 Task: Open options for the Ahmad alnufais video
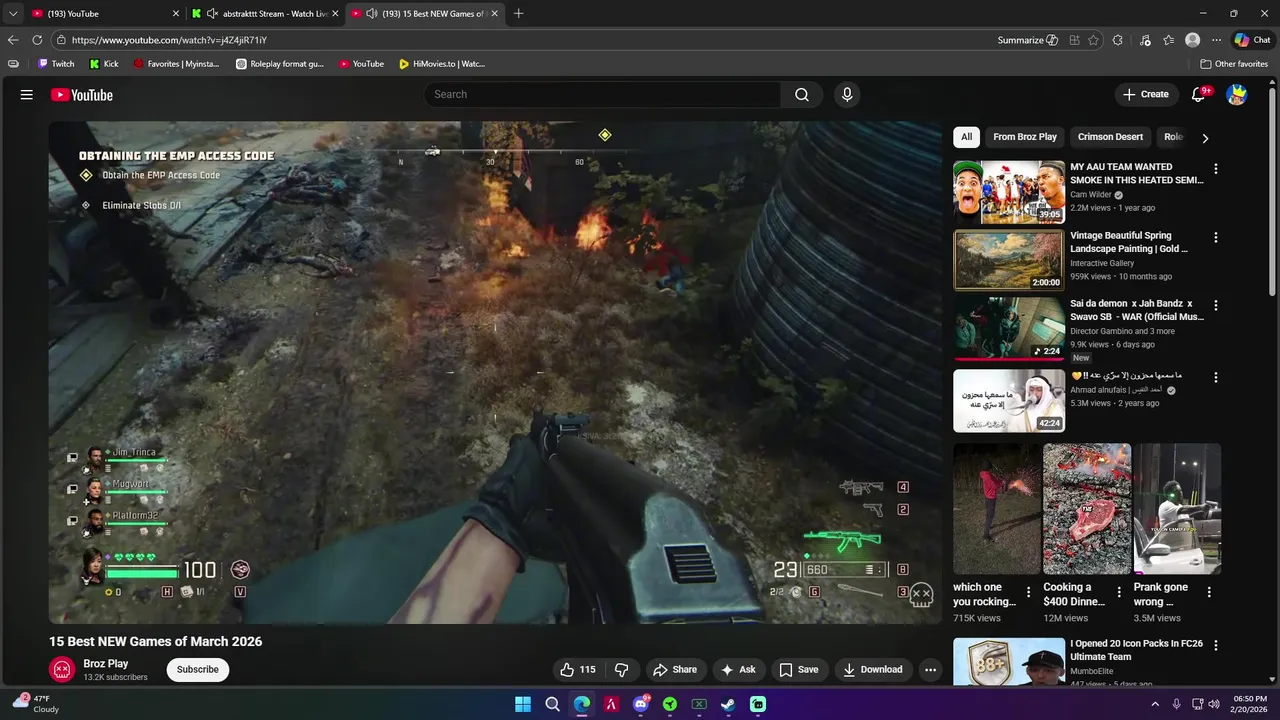click(x=1216, y=378)
